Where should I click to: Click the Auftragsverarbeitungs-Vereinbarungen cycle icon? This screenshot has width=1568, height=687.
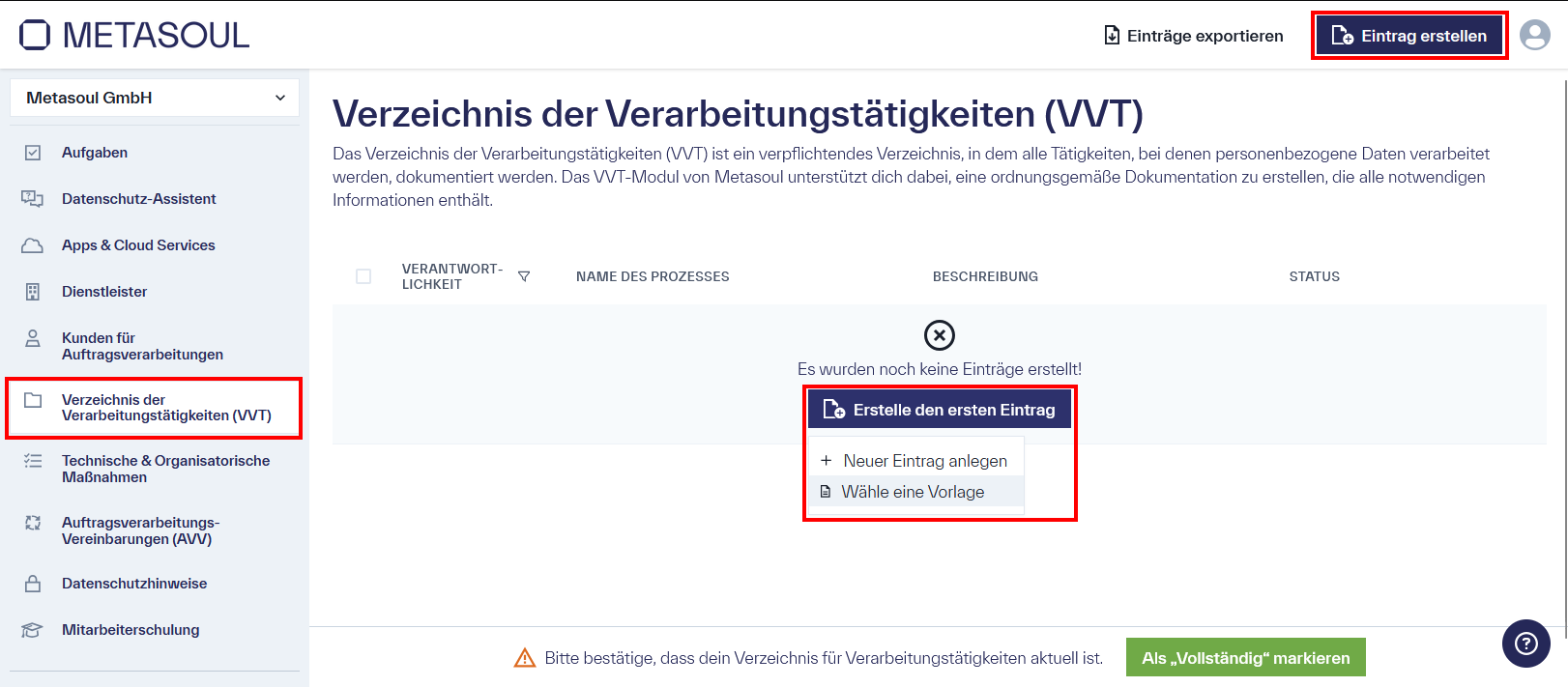(33, 523)
